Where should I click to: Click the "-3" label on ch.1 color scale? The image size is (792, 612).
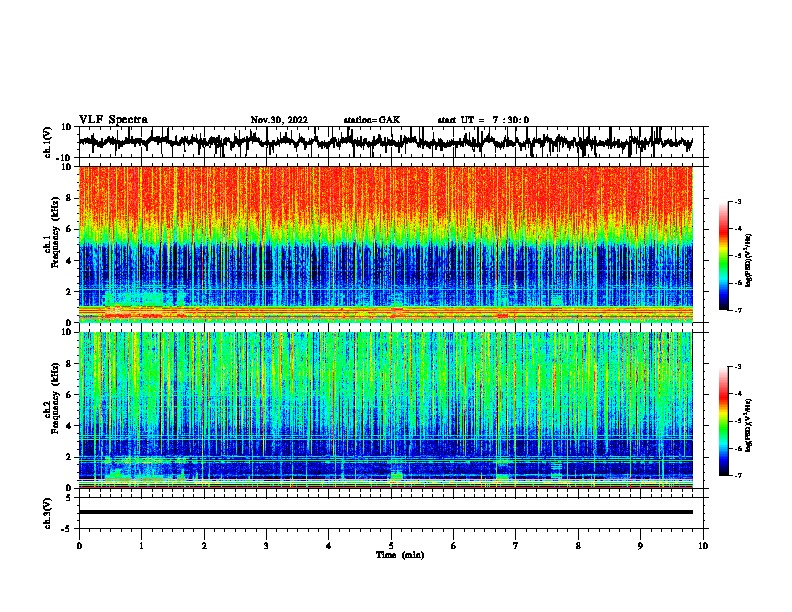[x=738, y=202]
